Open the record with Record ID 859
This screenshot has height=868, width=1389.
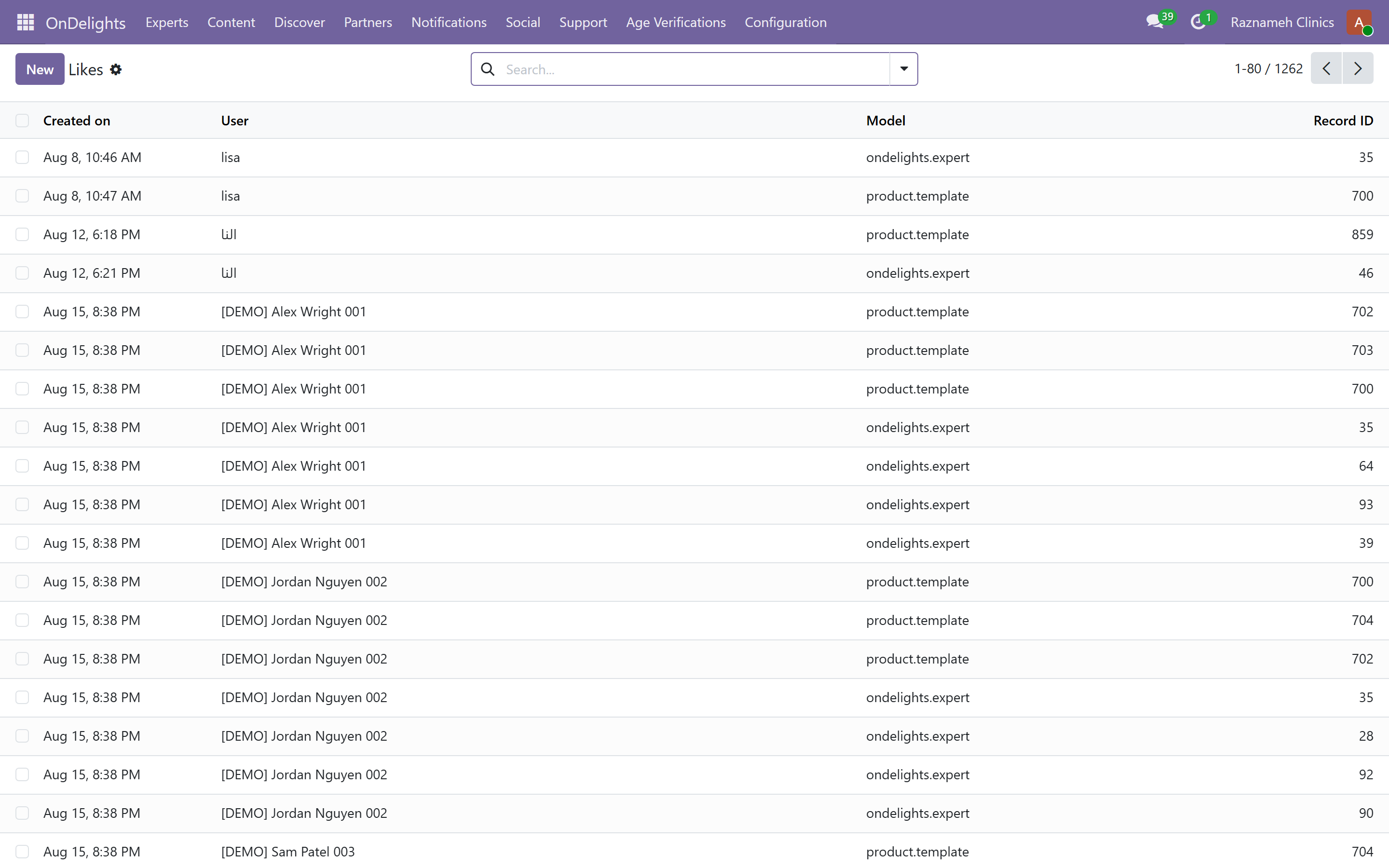pos(694,234)
